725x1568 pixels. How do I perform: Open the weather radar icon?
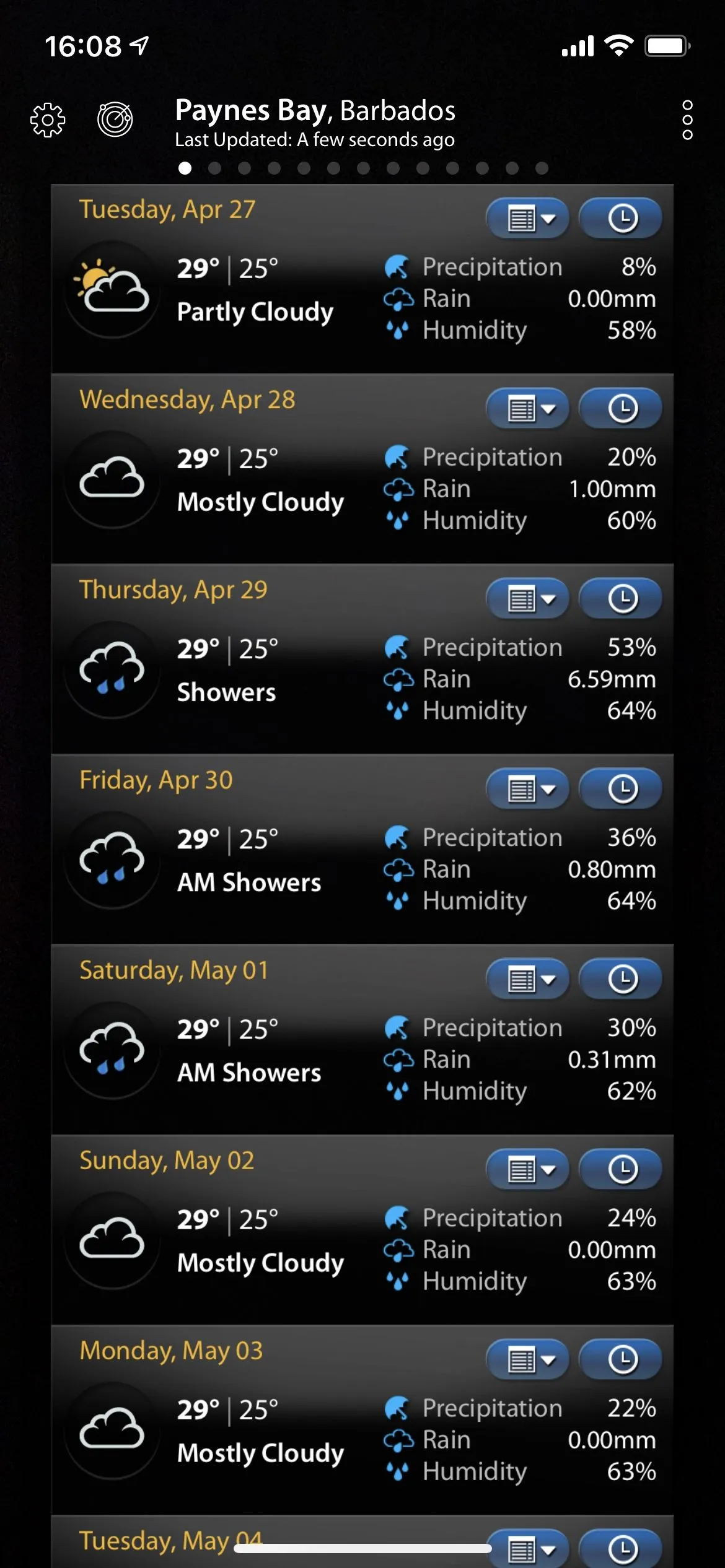point(115,119)
